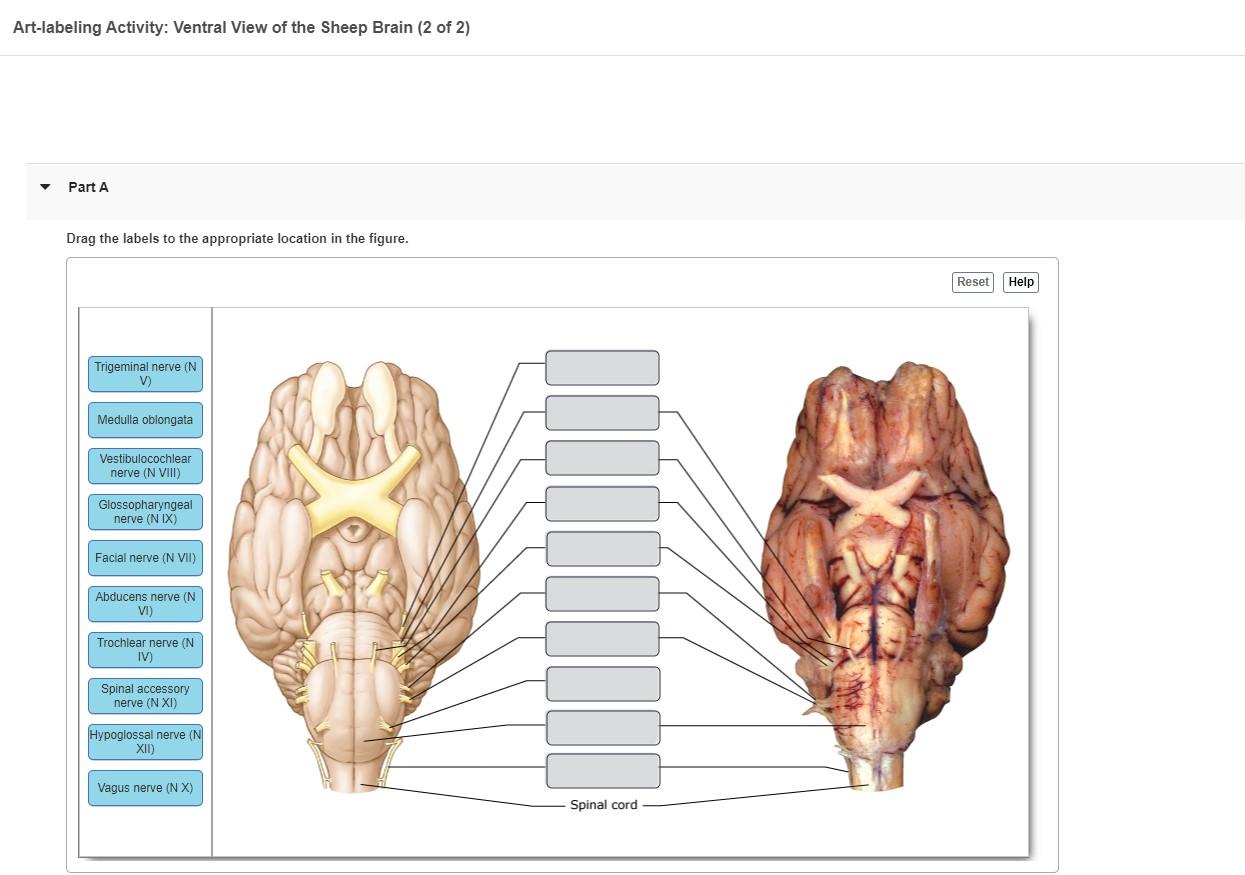
Task: Select the Spinal accessory nerve (N XI) label
Action: [145, 695]
